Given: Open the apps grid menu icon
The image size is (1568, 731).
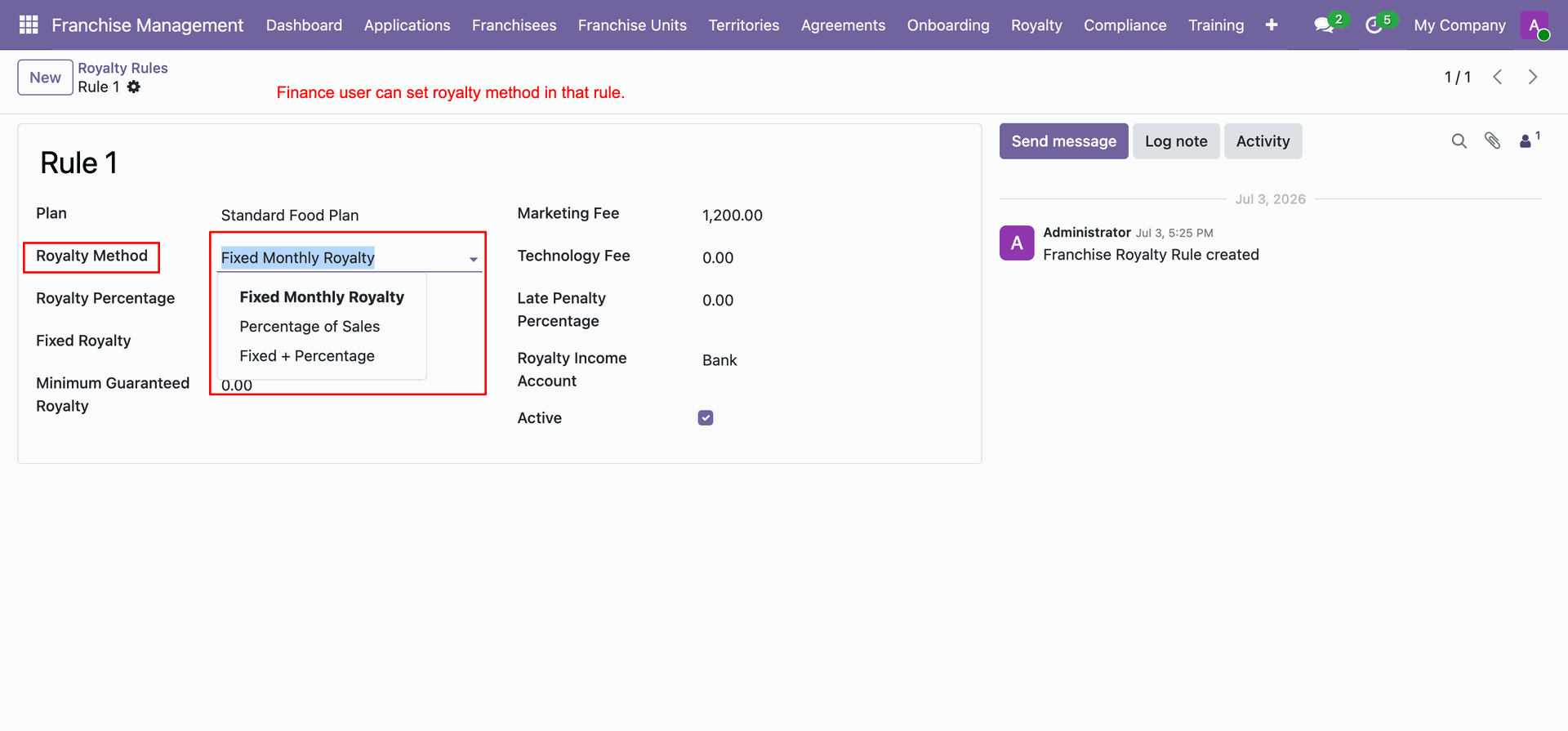Looking at the screenshot, I should click(x=29, y=25).
